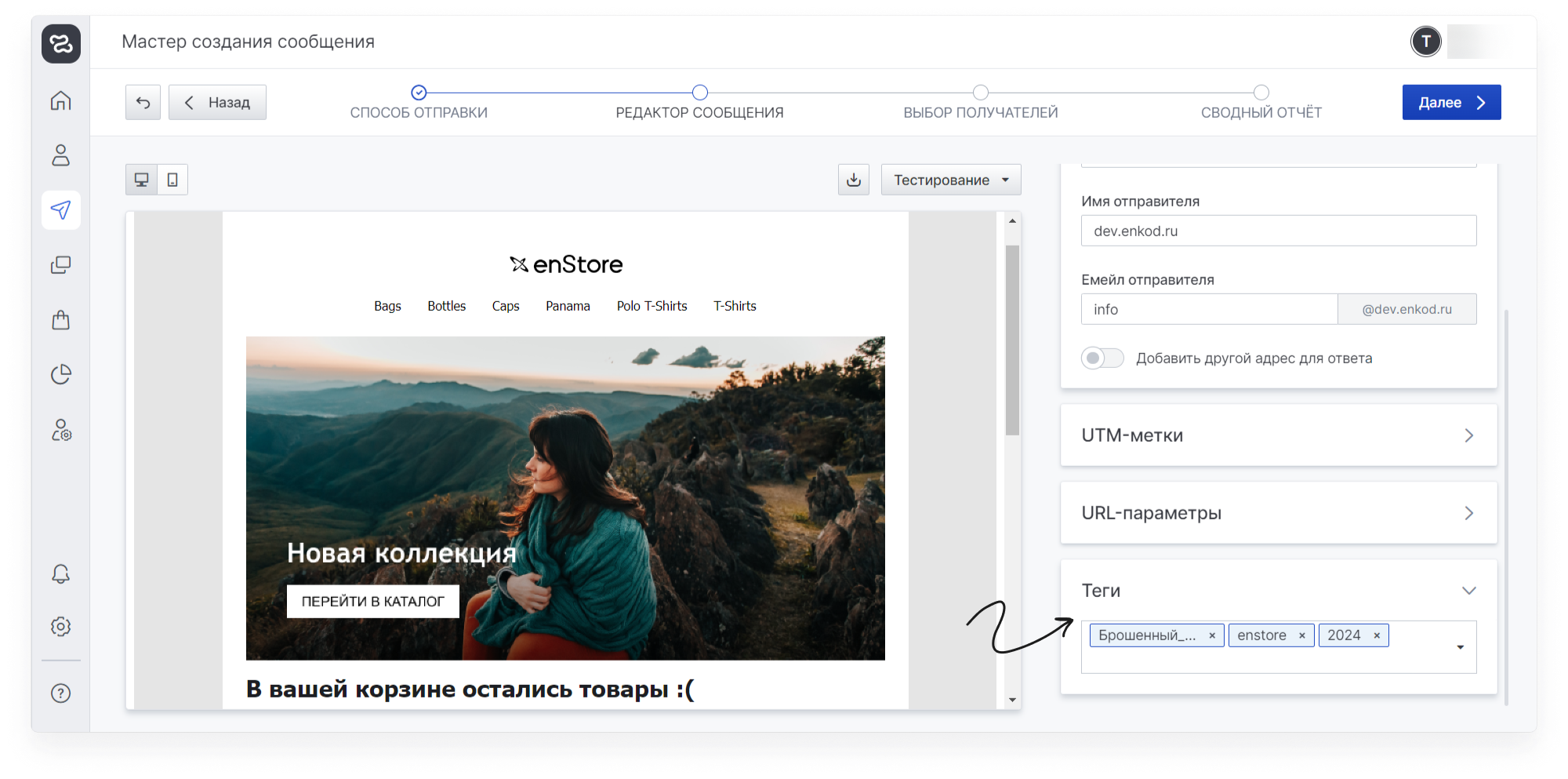Click Polo T-Shirts in email navigation
The height and width of the screenshot is (779, 1568).
(652, 306)
